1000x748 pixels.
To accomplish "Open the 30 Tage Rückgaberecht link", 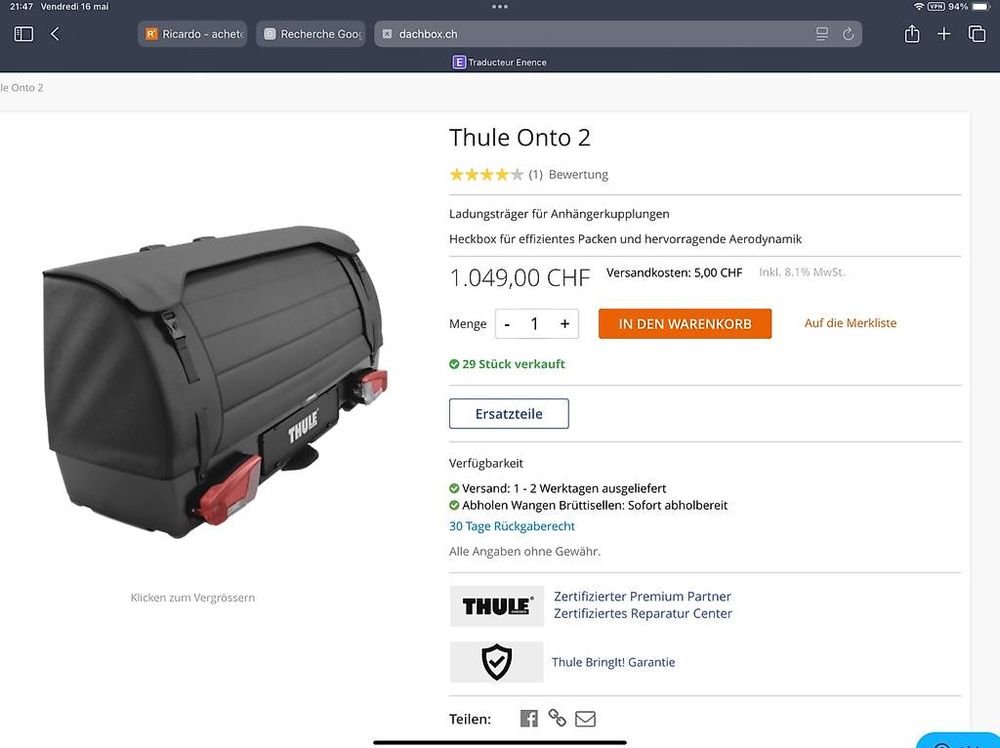I will (511, 526).
